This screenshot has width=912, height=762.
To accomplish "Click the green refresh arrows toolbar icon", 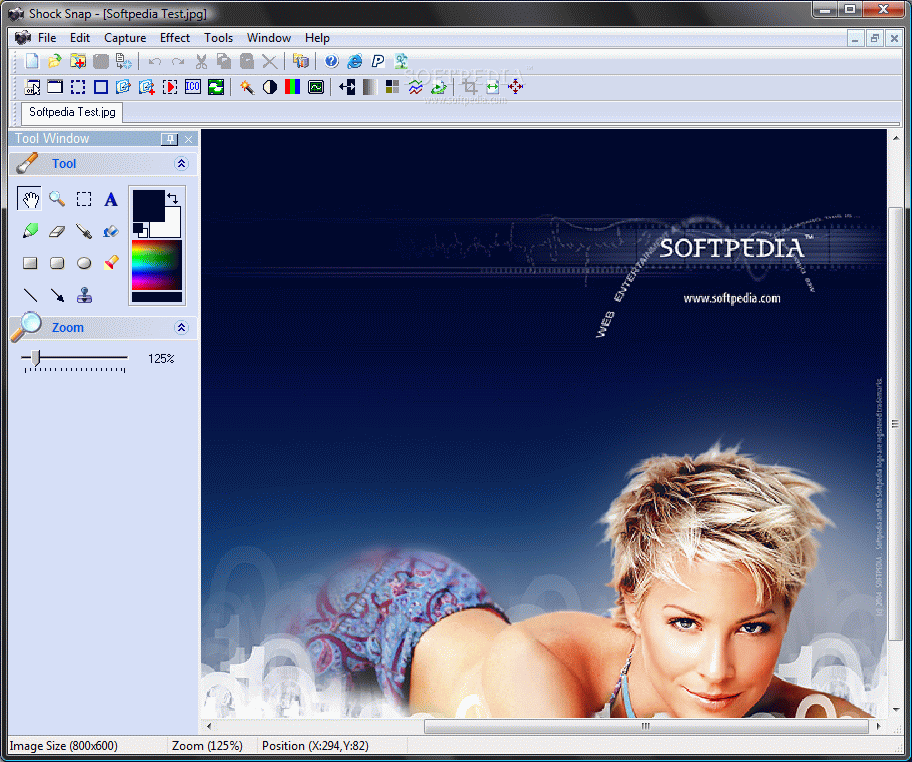I will [216, 87].
